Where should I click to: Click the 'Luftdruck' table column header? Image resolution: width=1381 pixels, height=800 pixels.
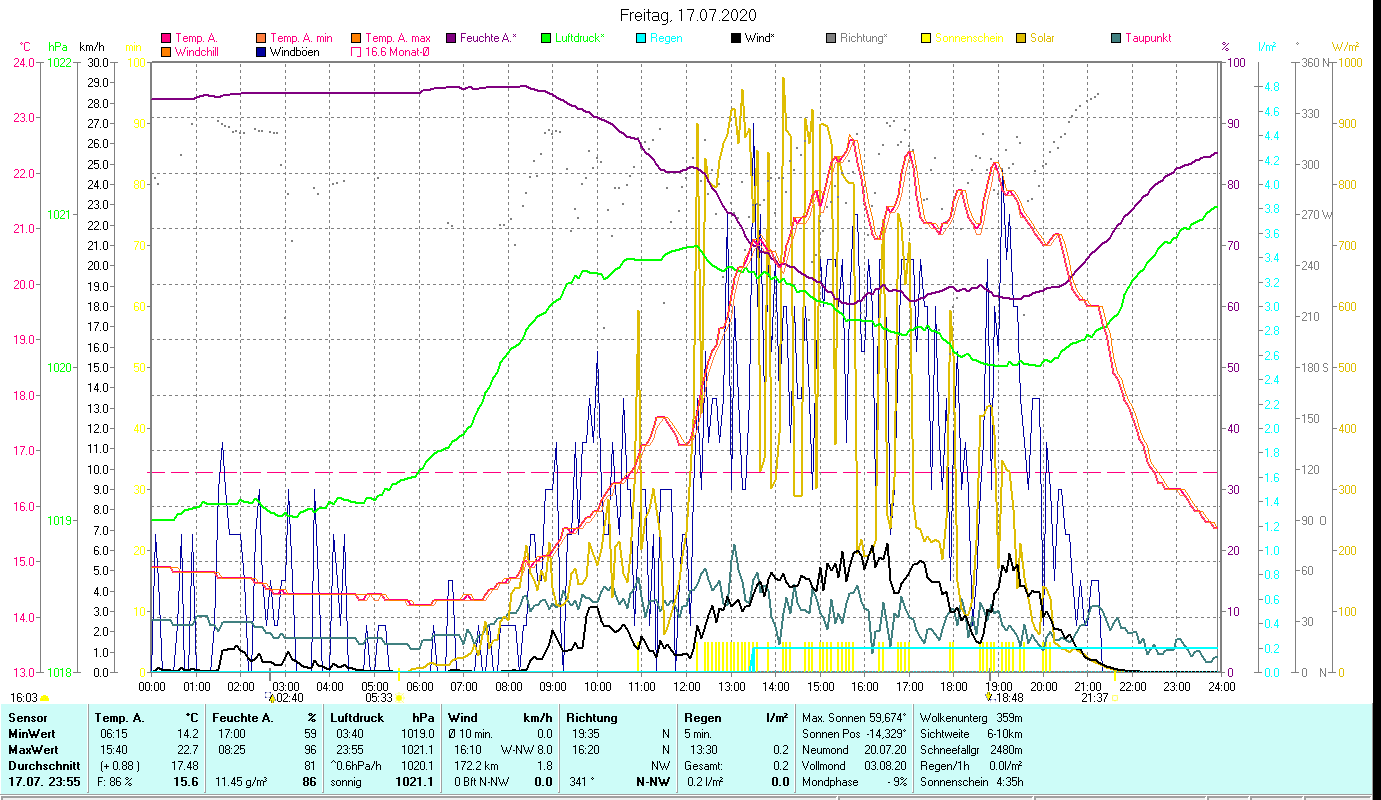356,718
